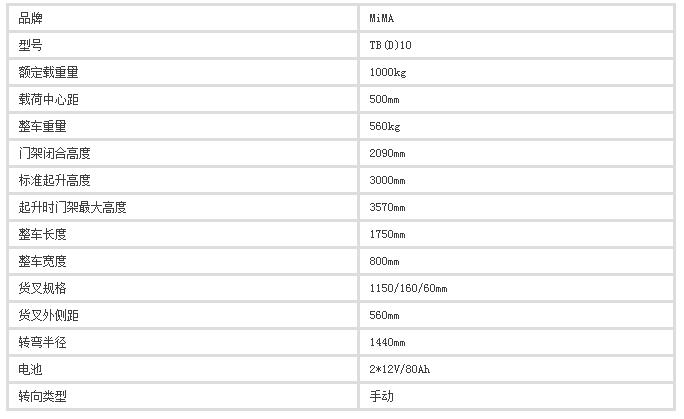Image resolution: width=684 pixels, height=419 pixels.
Task: Select the 2*12V/80Ah battery value
Action: [x=400, y=370]
